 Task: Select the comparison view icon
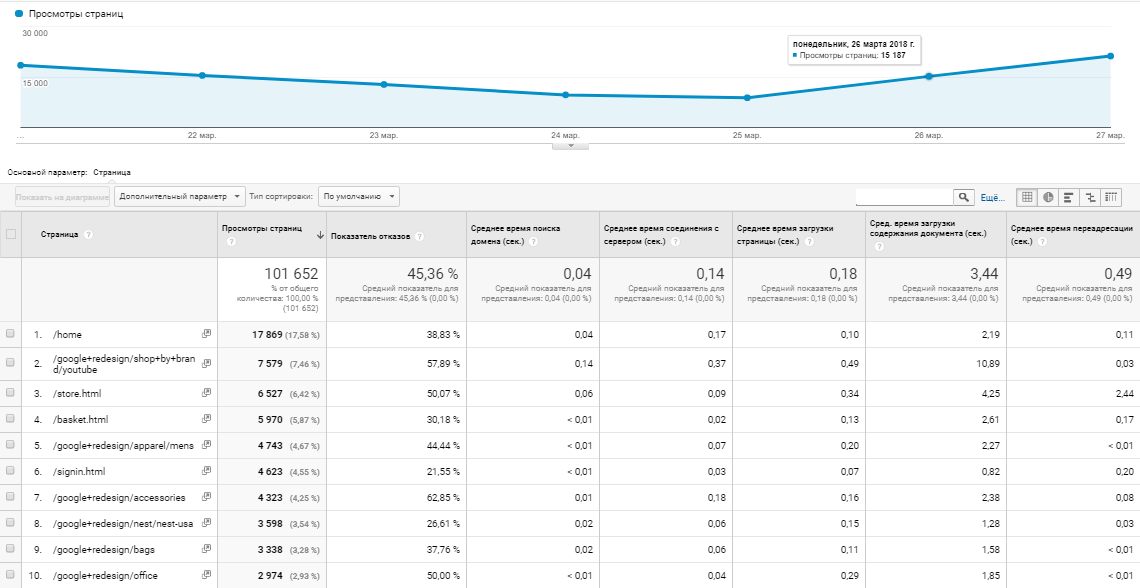(x=1090, y=197)
